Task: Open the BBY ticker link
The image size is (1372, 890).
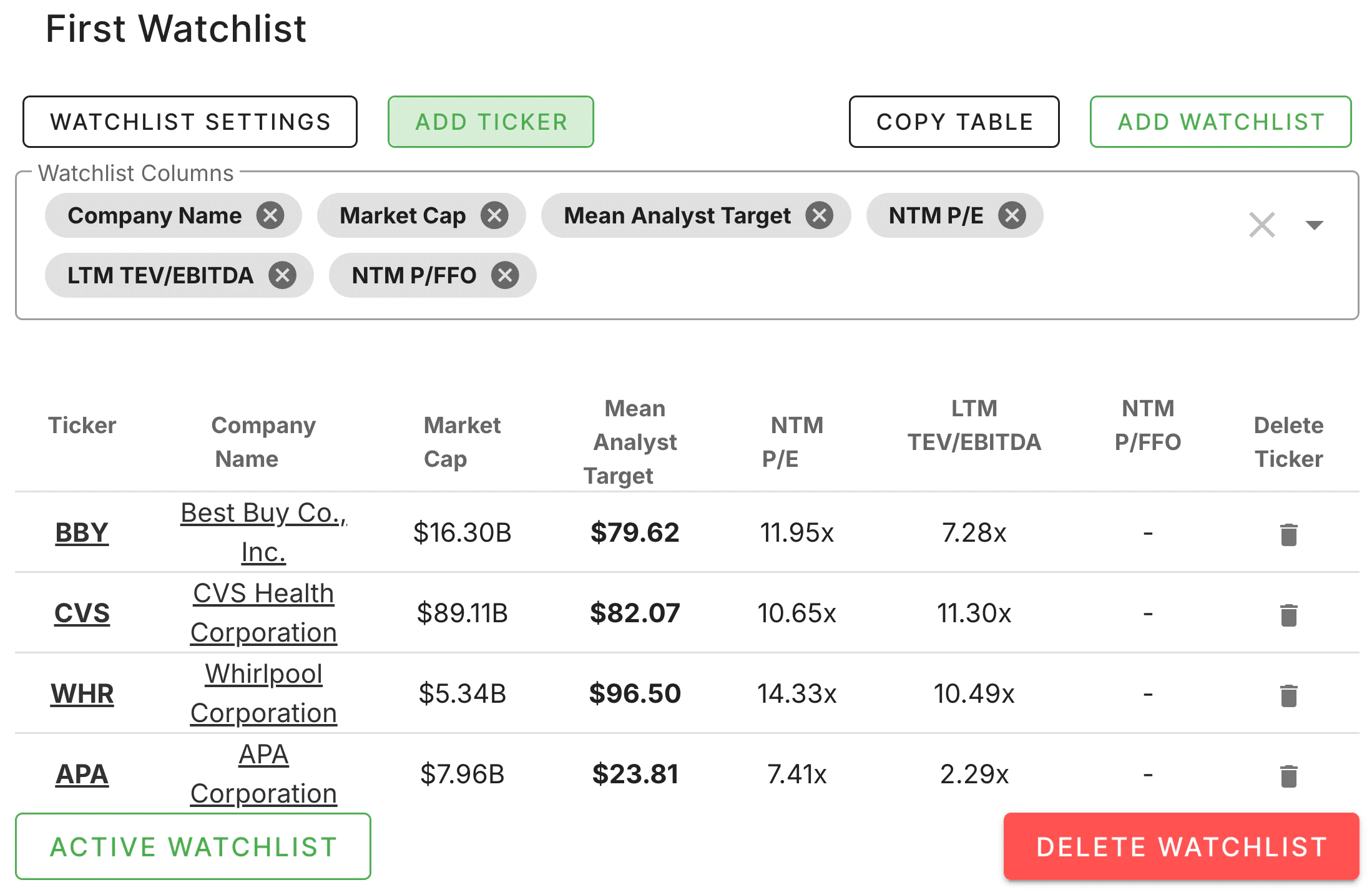Action: (x=82, y=533)
